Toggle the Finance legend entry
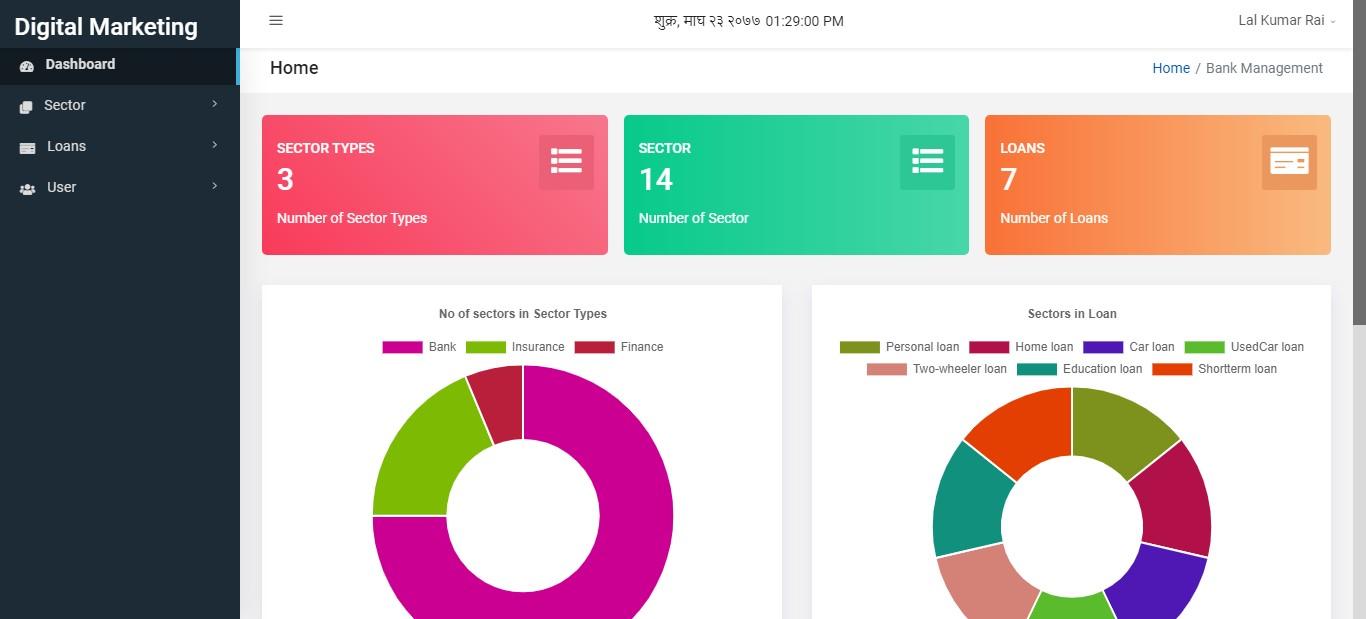1366x619 pixels. (619, 347)
